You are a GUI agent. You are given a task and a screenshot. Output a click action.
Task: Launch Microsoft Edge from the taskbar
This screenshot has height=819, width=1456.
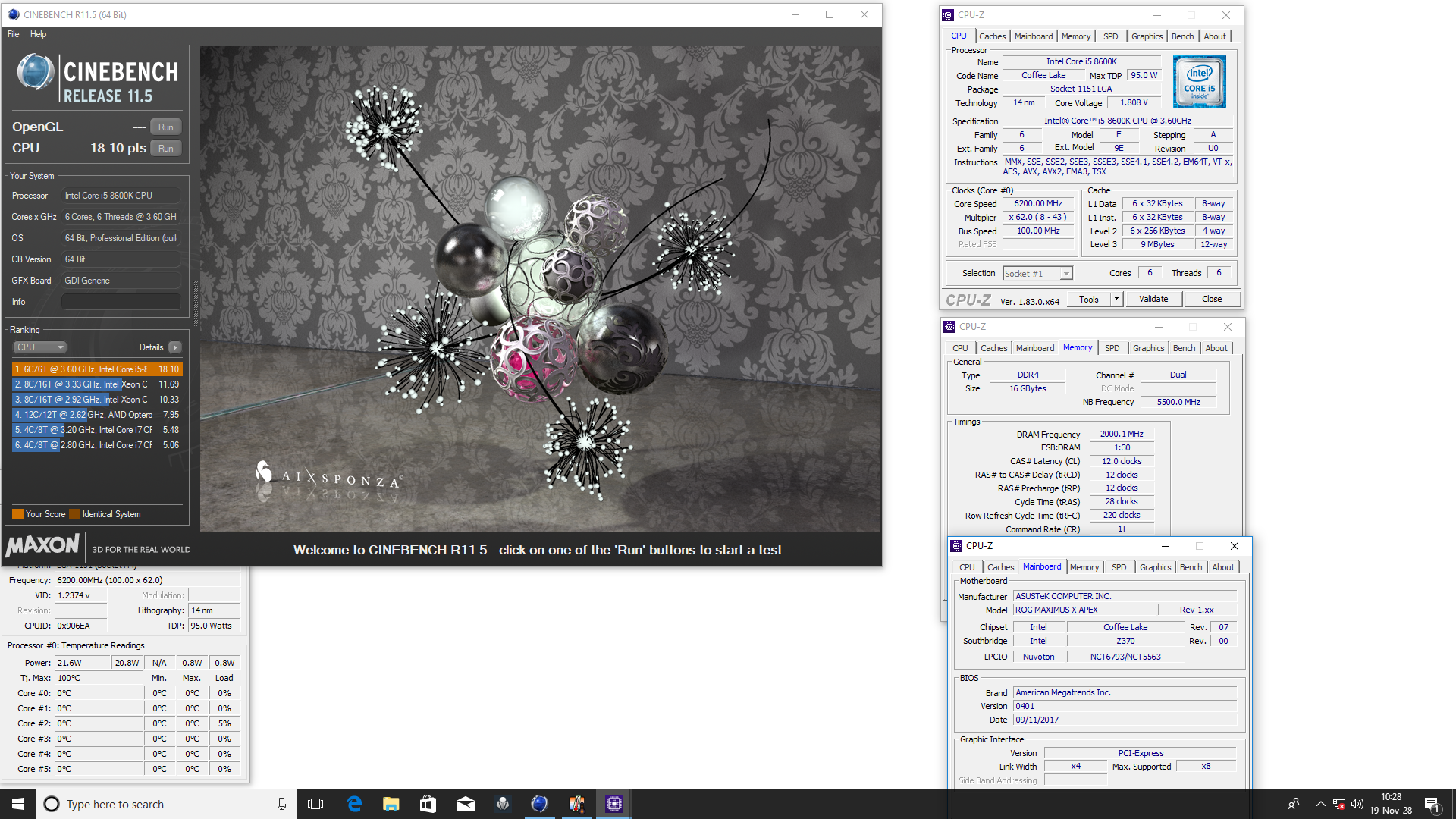click(x=354, y=804)
